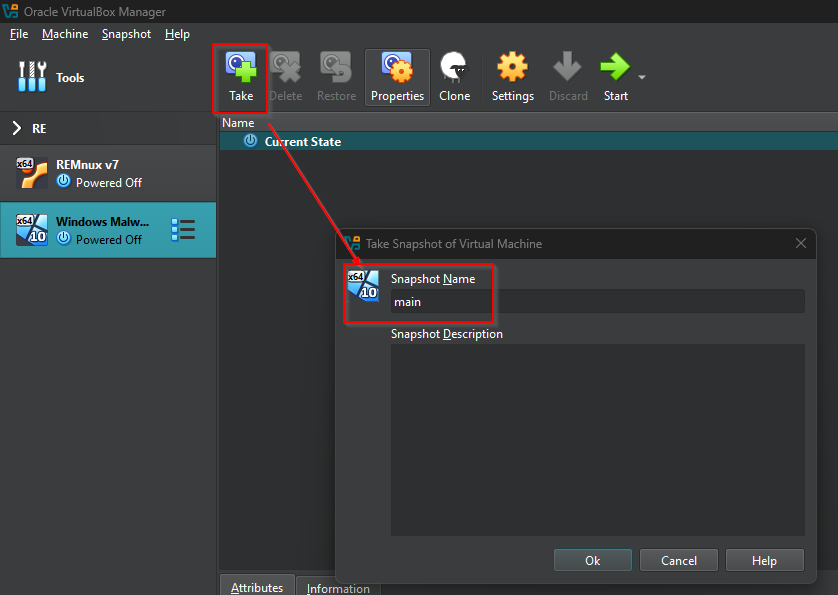Open the Start button dropdown arrow

(x=642, y=78)
